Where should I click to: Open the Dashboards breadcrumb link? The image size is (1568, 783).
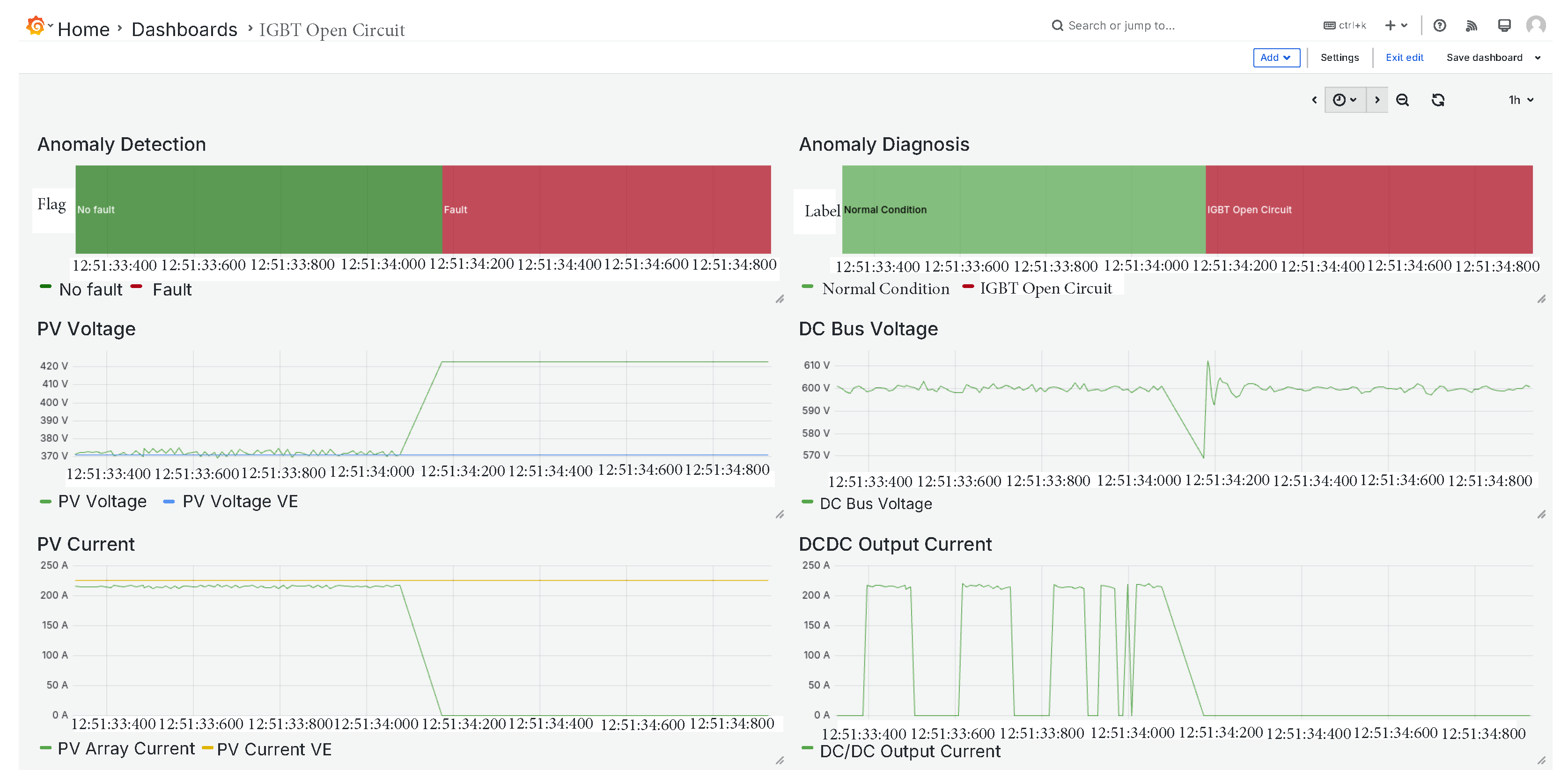click(184, 29)
